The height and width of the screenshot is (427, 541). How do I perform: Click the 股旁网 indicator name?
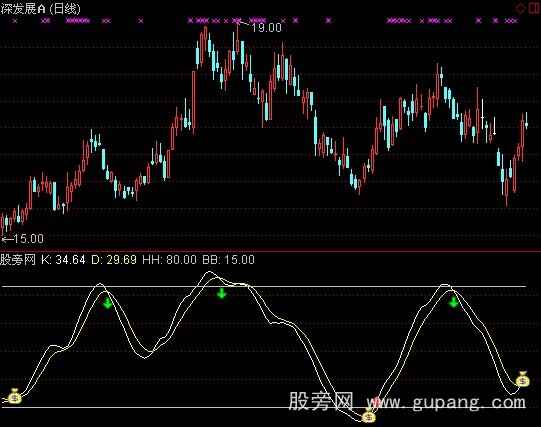click(x=18, y=259)
